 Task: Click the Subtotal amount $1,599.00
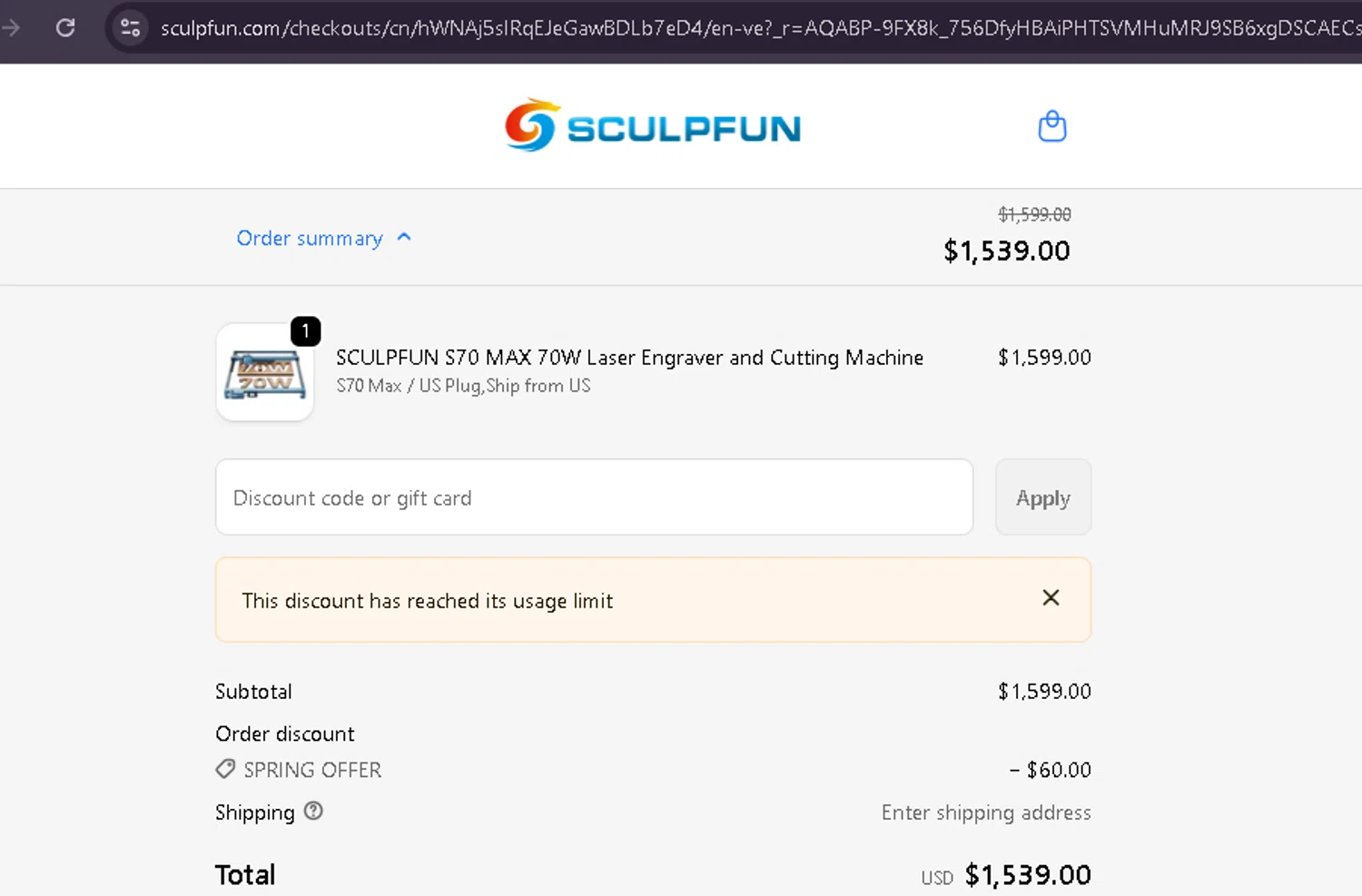click(x=1044, y=692)
